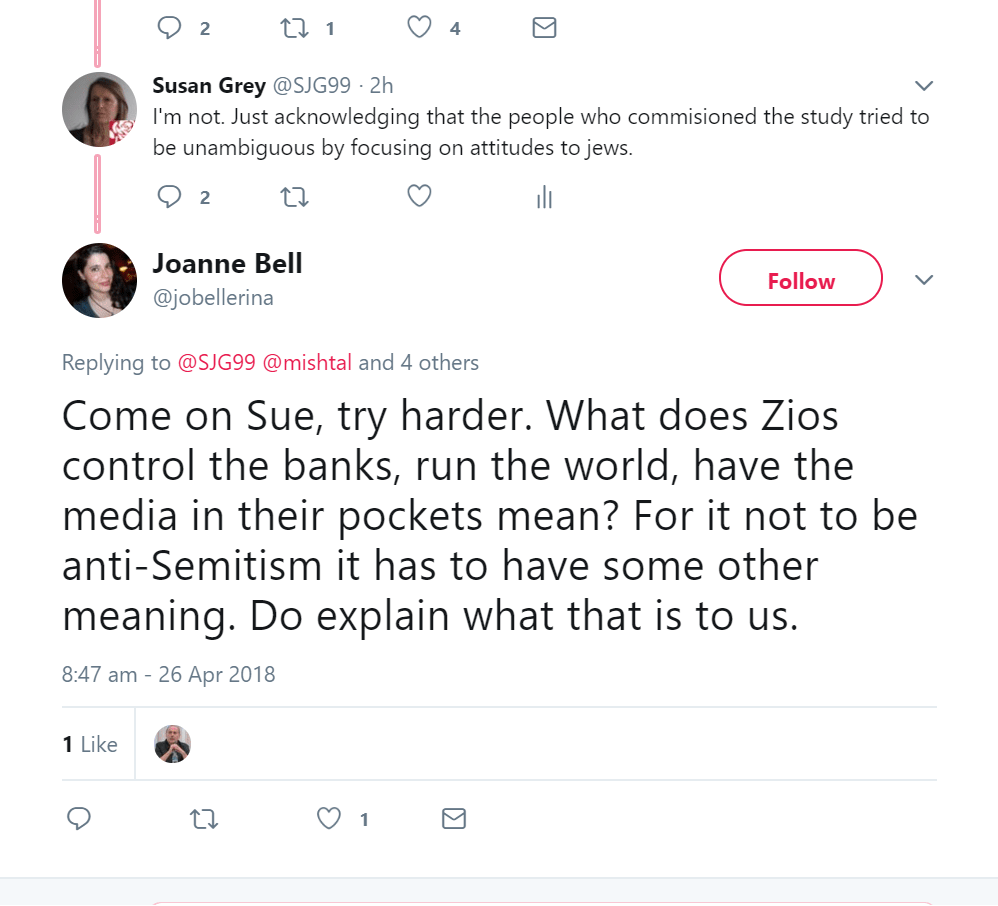Image resolution: width=998 pixels, height=906 pixels.
Task: Open the @SJG99 mention link
Action: (216, 363)
